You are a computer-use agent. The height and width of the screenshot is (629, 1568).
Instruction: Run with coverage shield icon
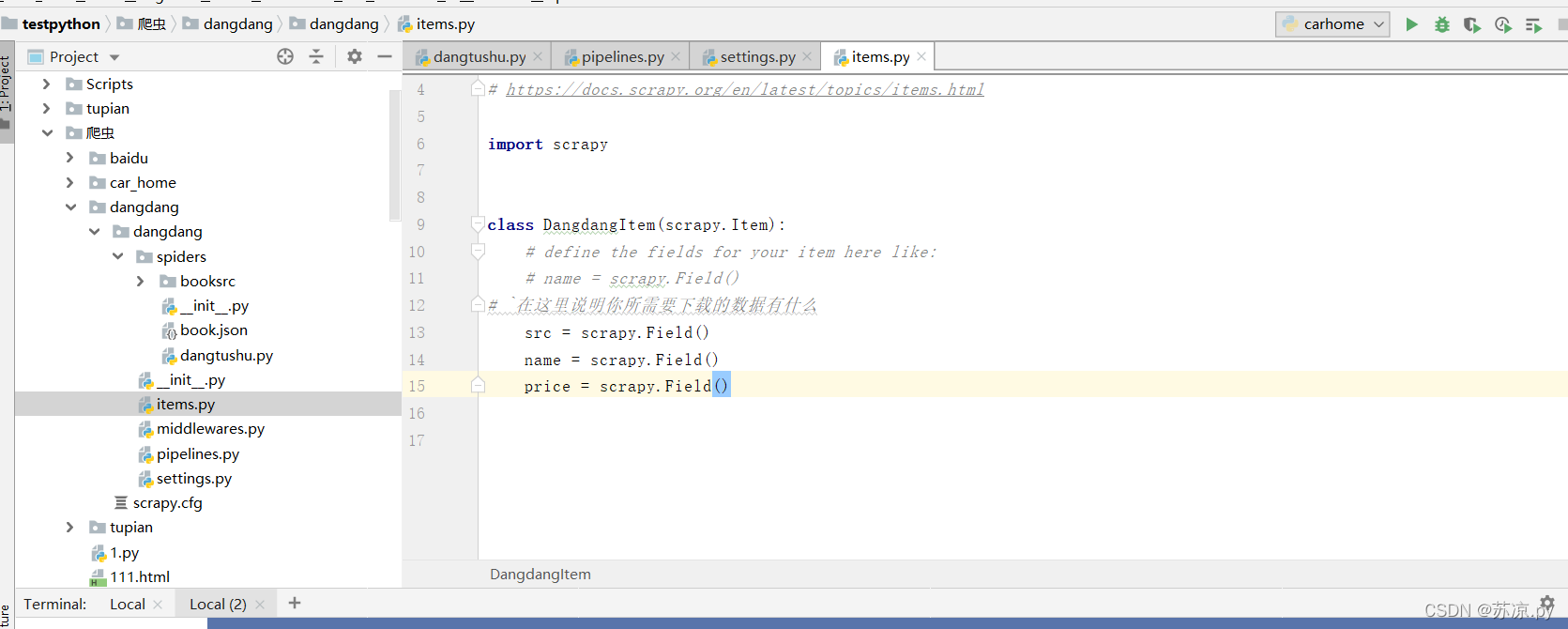pyautogui.click(x=1472, y=24)
